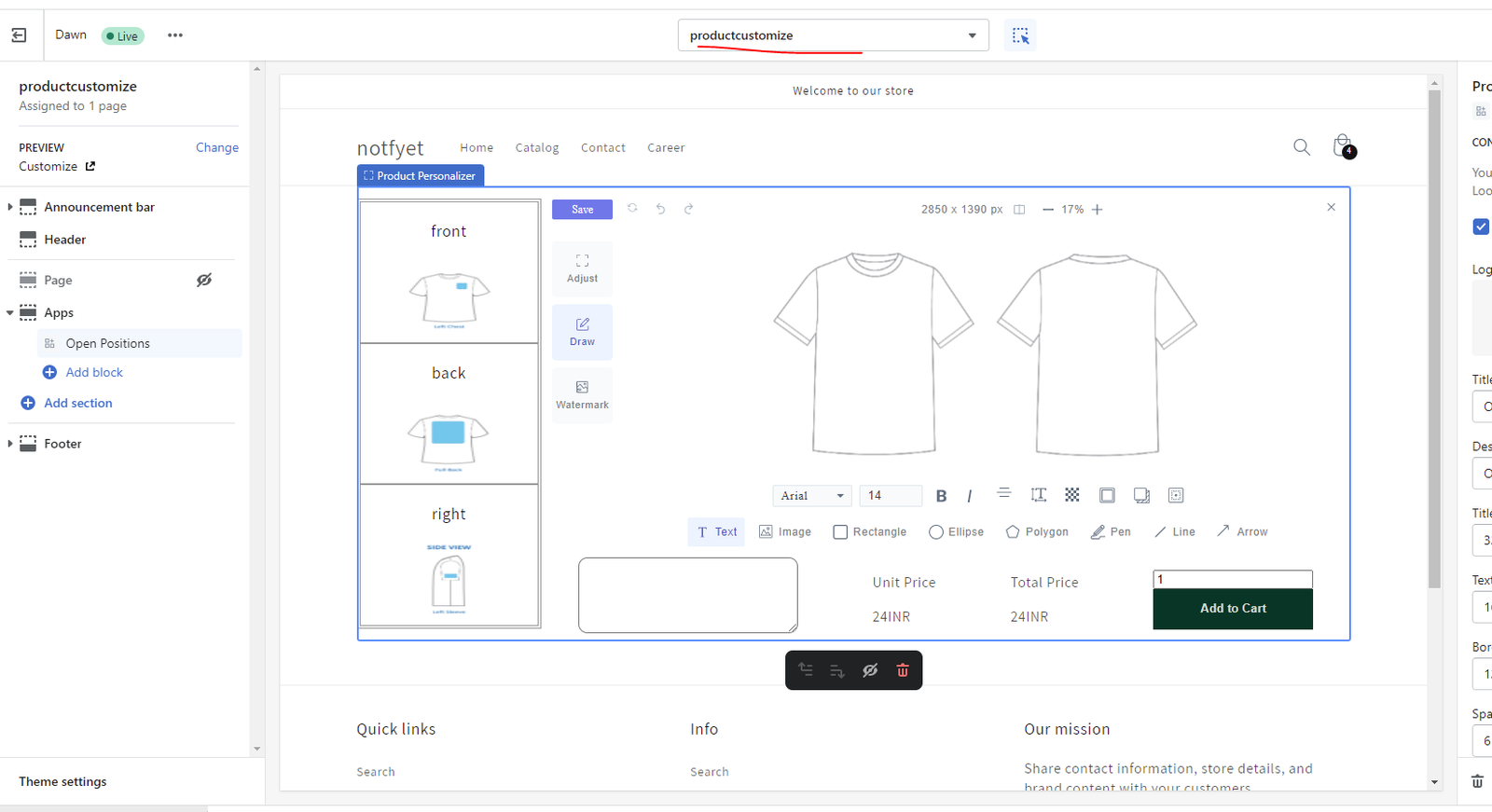Select the back view thumbnail

449,414
